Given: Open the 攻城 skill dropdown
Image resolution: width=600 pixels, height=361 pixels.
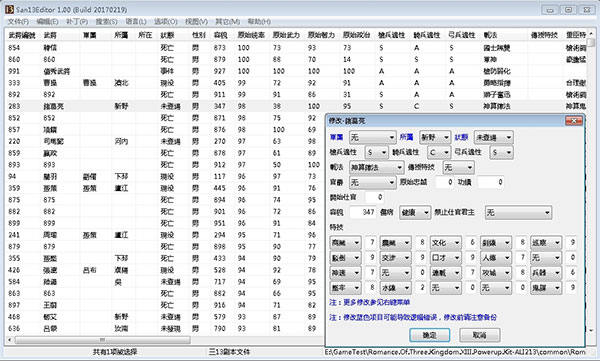Looking at the screenshot, I should pyautogui.click(x=496, y=273).
